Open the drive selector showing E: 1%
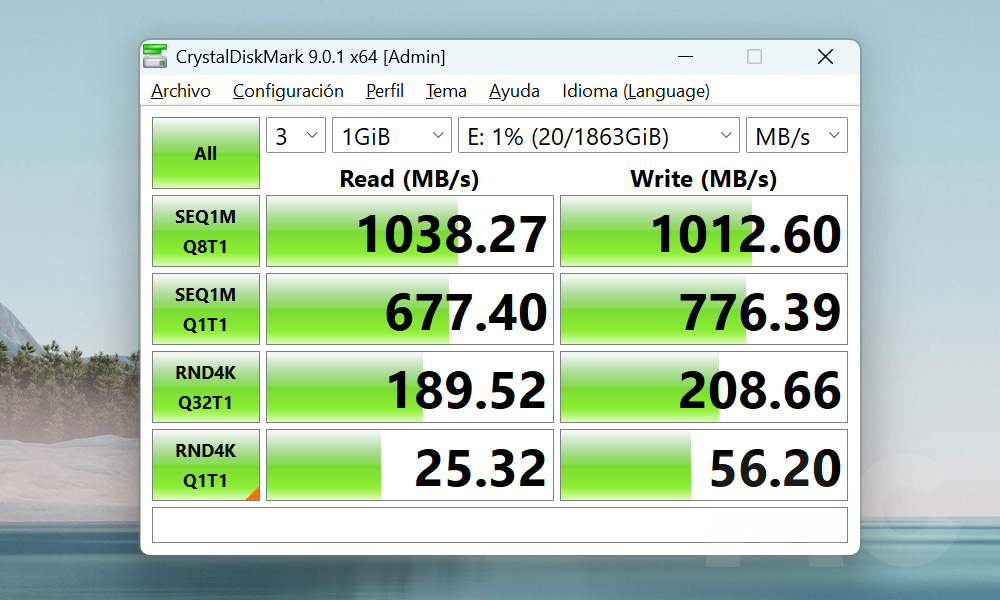The height and width of the screenshot is (600, 1000). tap(598, 136)
